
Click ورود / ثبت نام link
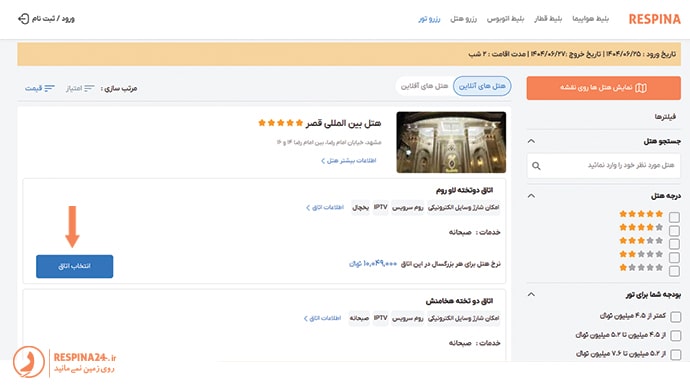point(53,19)
